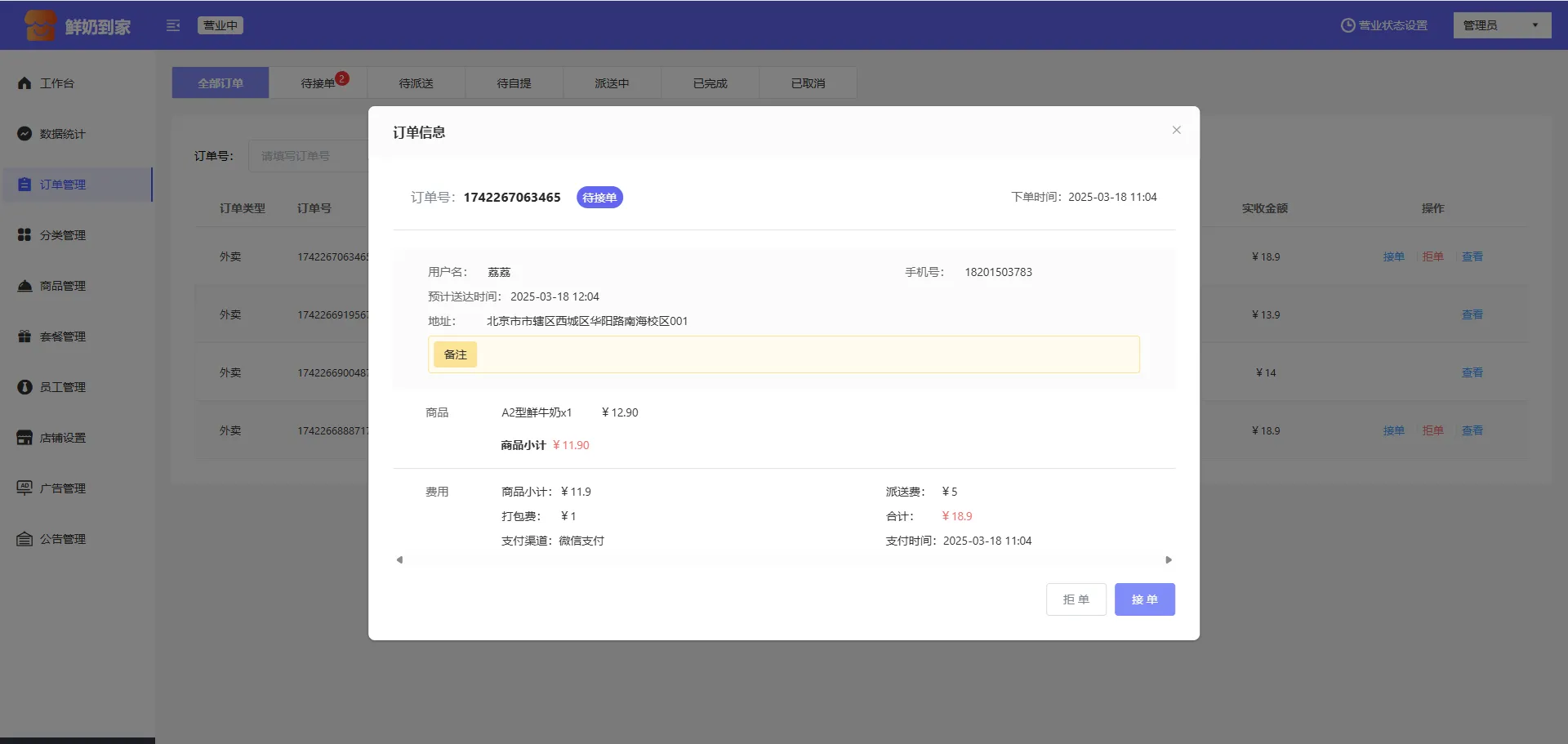Click the left arrow of the horizontal scrollbar
The height and width of the screenshot is (744, 1568).
399,560
